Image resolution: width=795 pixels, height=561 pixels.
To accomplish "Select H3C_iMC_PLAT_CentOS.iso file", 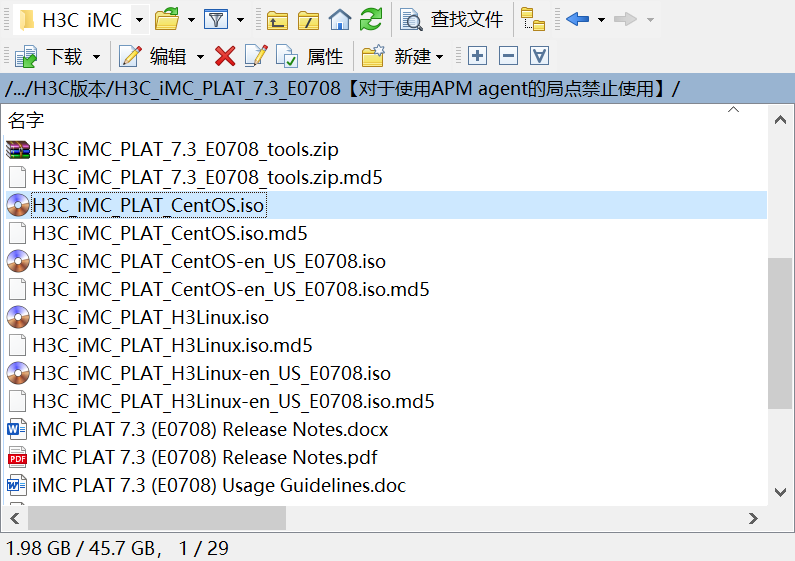I will tap(148, 205).
